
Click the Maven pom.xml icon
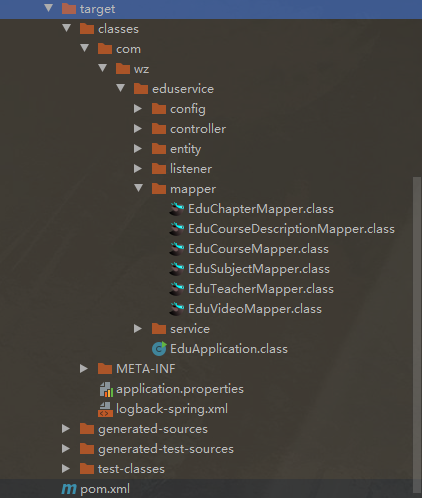(69, 489)
